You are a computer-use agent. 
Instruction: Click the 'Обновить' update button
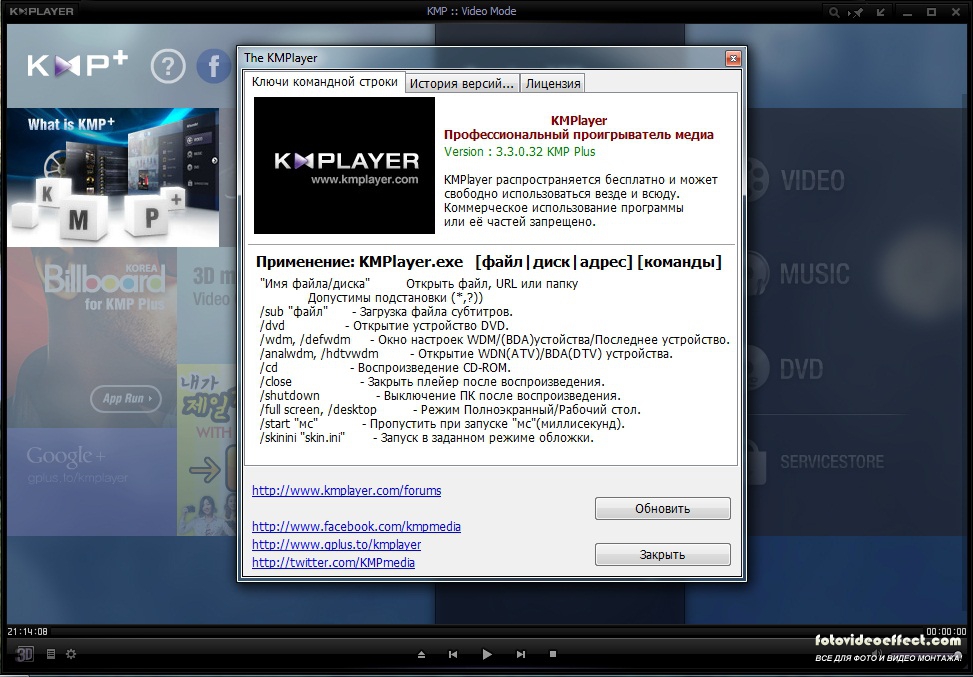663,508
